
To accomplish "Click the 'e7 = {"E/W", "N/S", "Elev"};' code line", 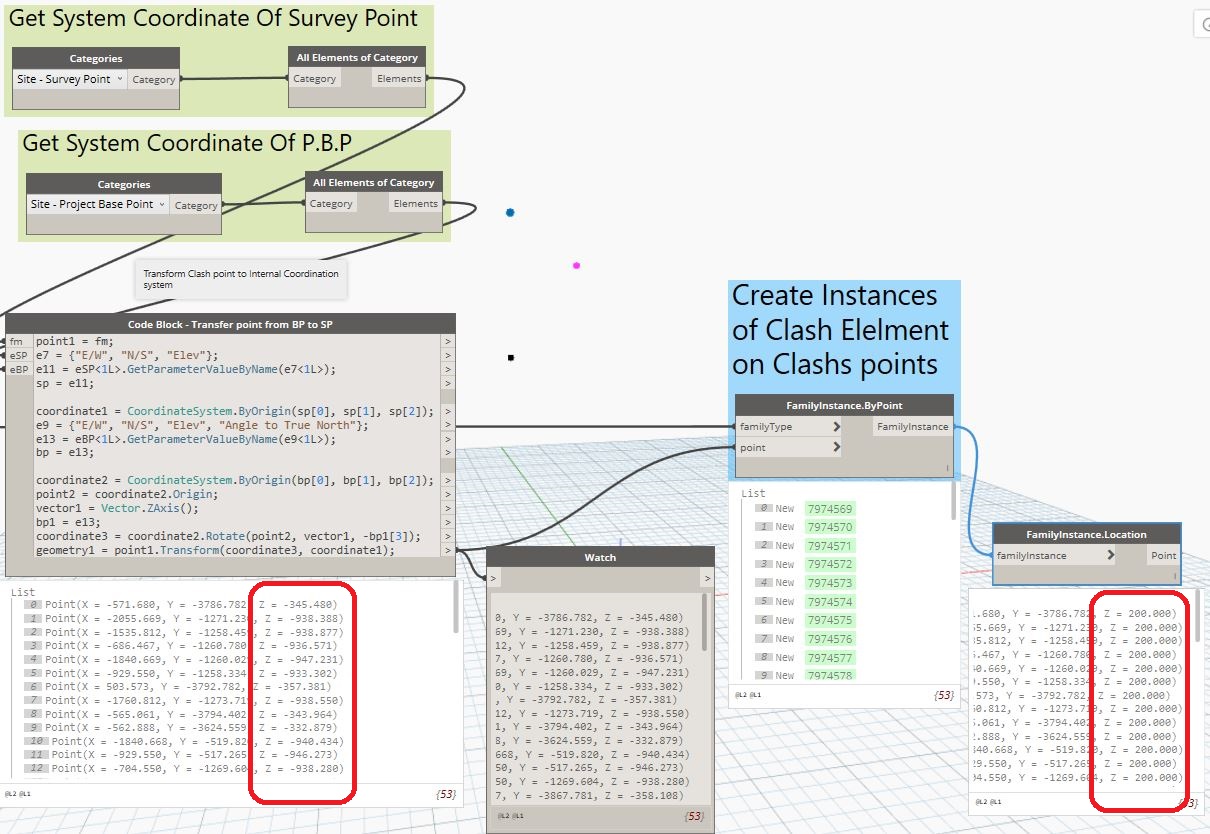I will coord(125,355).
